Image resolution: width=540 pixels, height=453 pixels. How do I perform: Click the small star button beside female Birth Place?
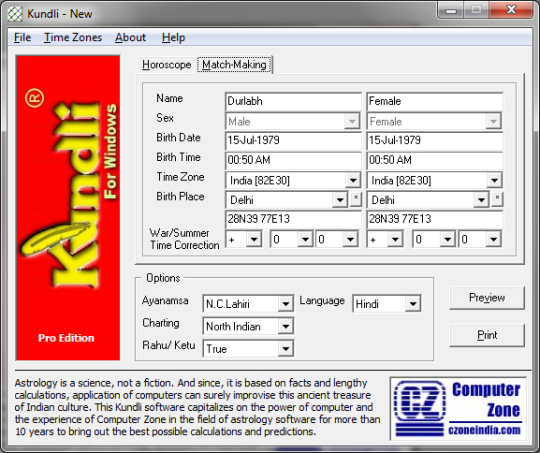497,199
